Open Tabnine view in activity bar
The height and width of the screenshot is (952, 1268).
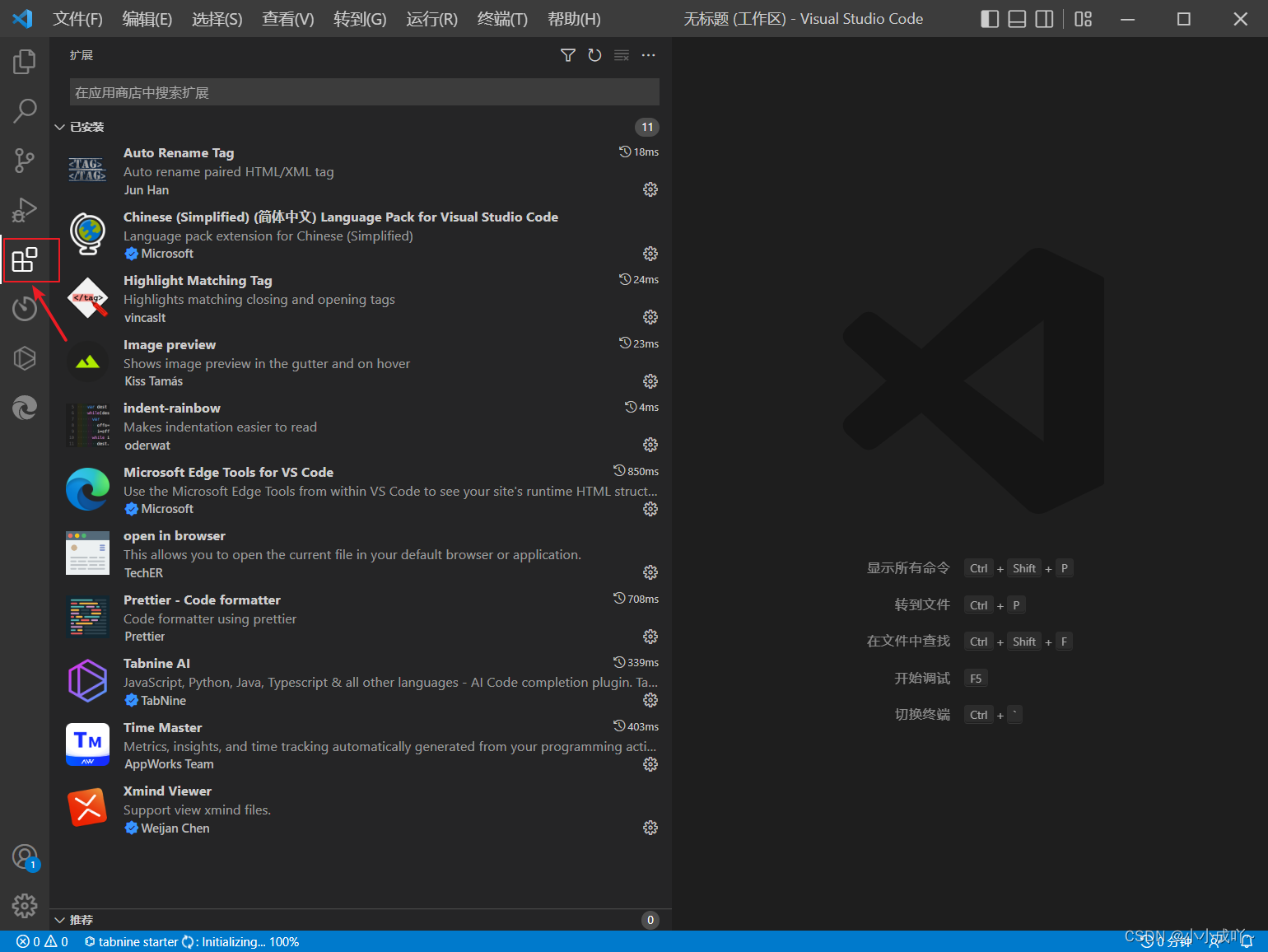pos(25,358)
